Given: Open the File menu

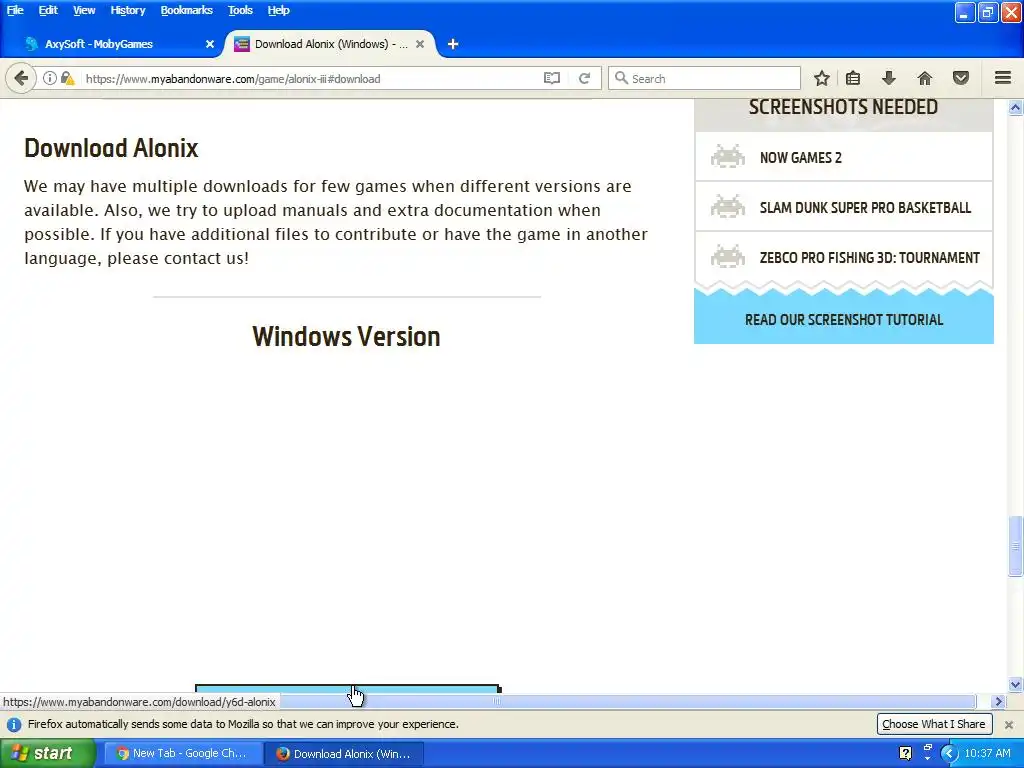Looking at the screenshot, I should pyautogui.click(x=15, y=10).
